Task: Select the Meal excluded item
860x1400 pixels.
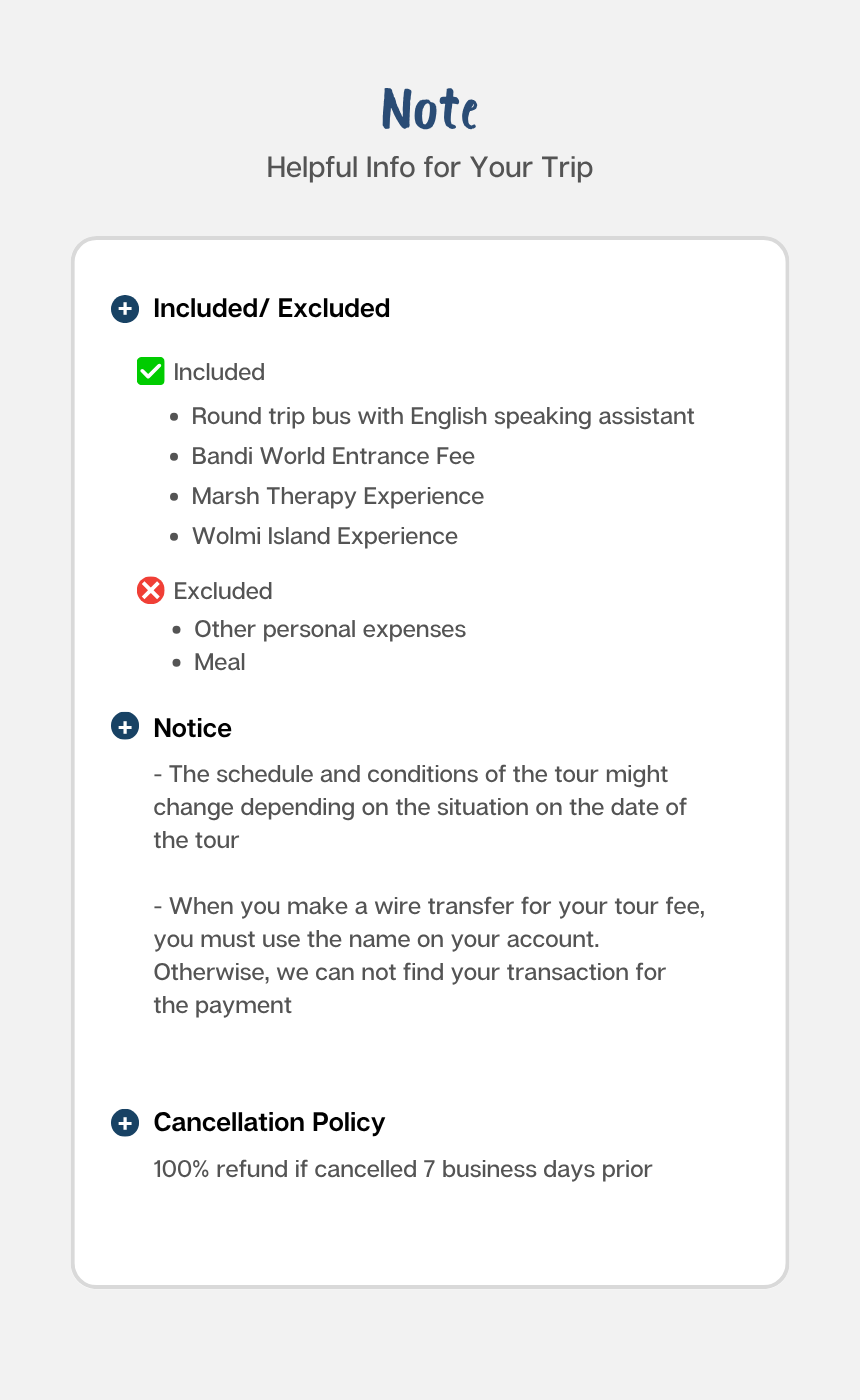Action: (x=219, y=662)
